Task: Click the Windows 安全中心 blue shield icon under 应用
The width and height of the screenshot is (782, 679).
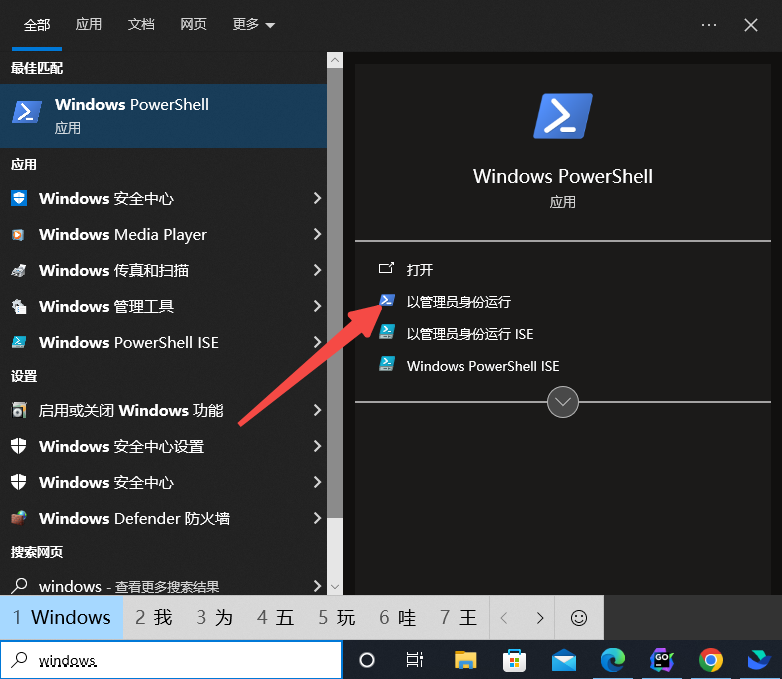Action: coord(19,198)
